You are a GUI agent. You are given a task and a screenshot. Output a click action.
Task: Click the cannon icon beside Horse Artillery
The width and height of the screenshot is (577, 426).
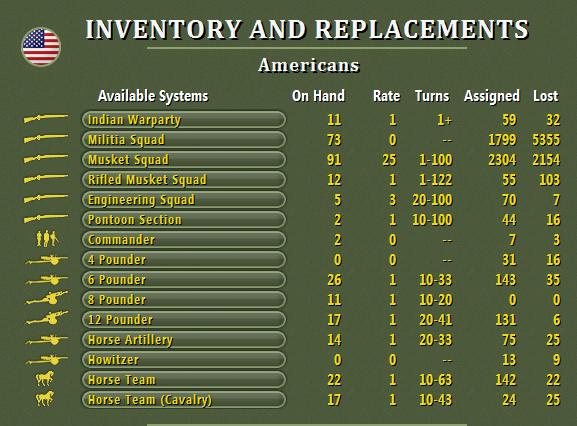click(47, 340)
